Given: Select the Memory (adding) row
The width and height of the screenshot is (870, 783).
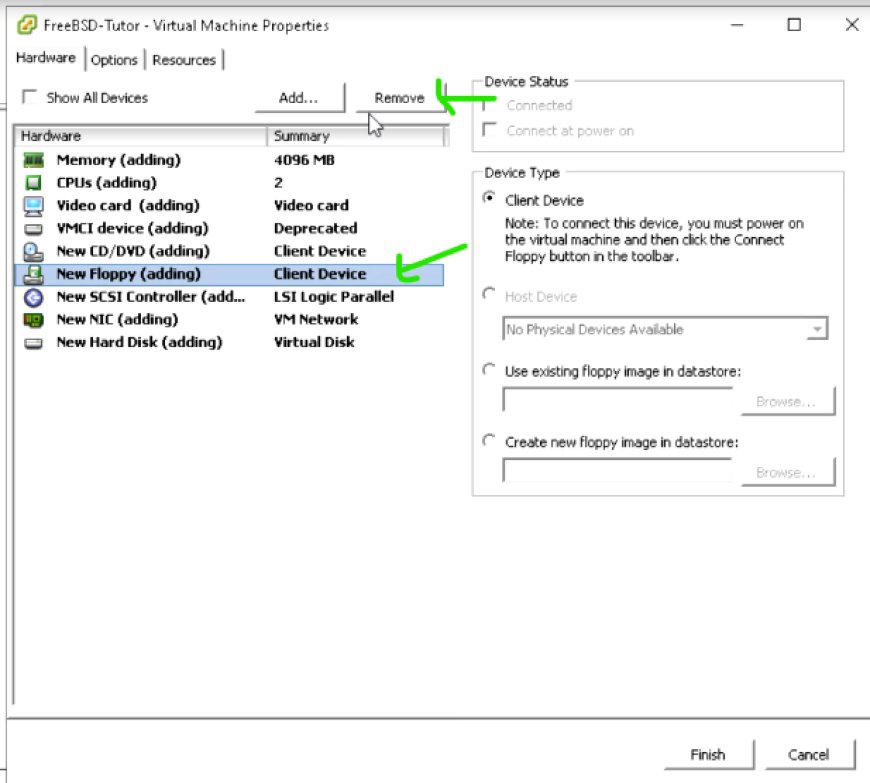Looking at the screenshot, I should point(229,160).
